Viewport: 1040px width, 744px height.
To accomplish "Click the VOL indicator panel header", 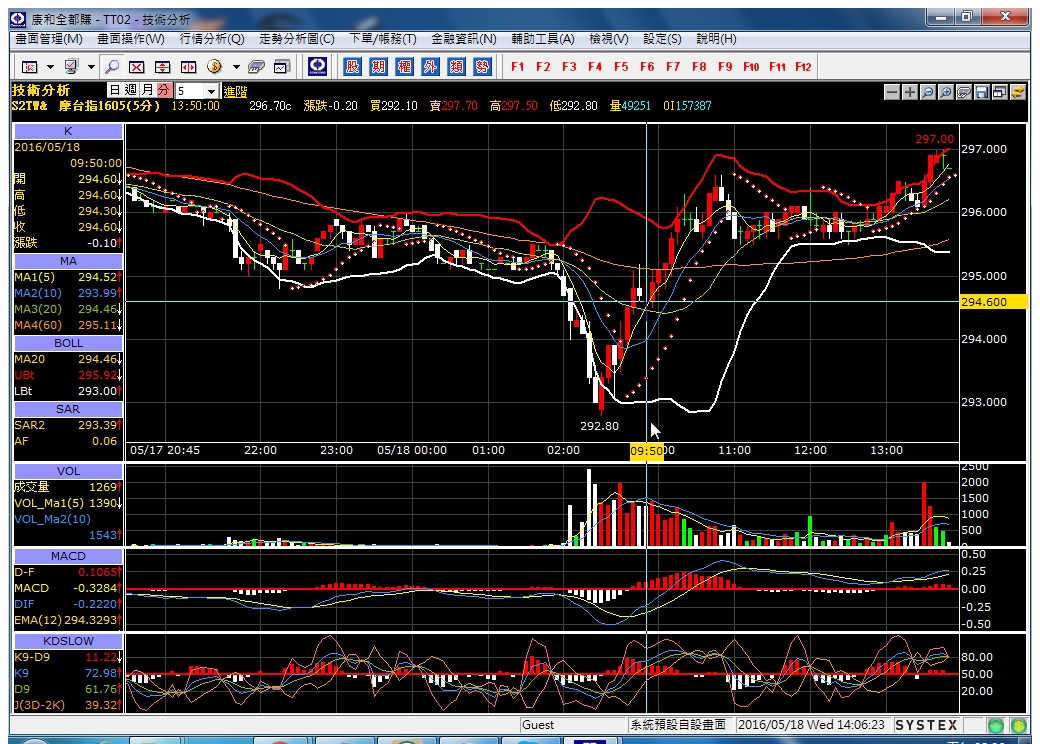I will (68, 471).
